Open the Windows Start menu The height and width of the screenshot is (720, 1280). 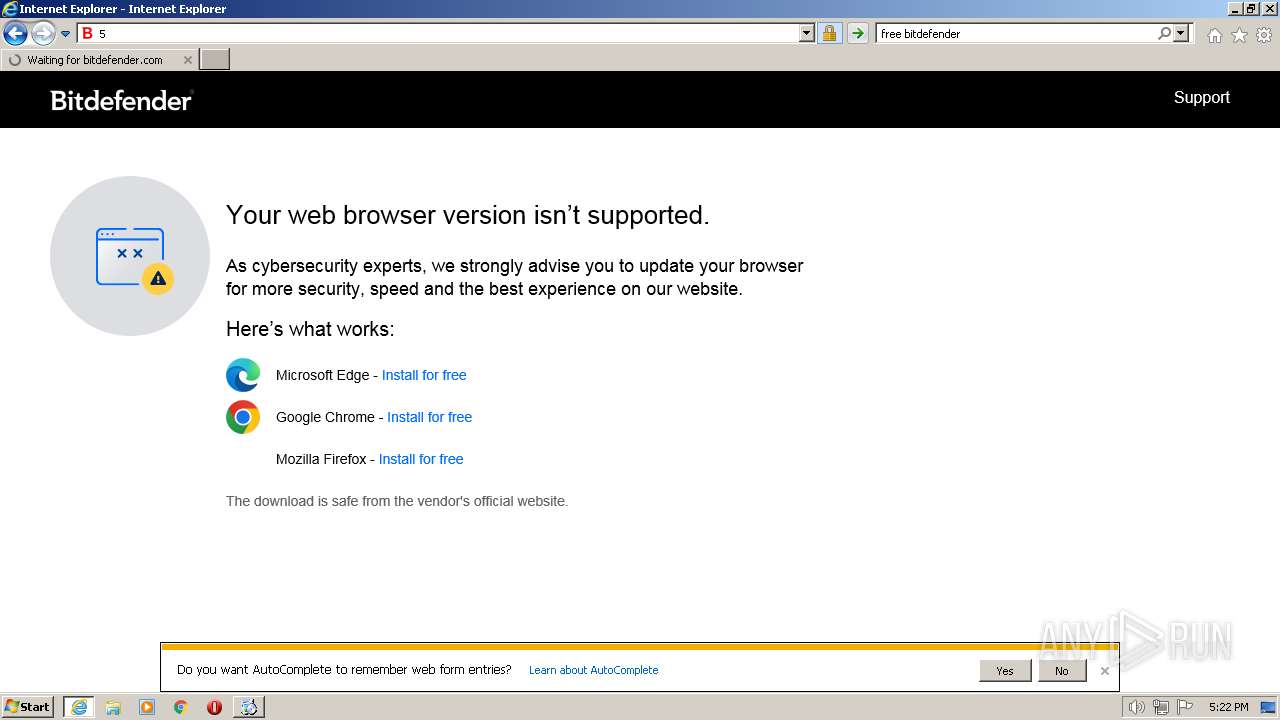click(28, 707)
